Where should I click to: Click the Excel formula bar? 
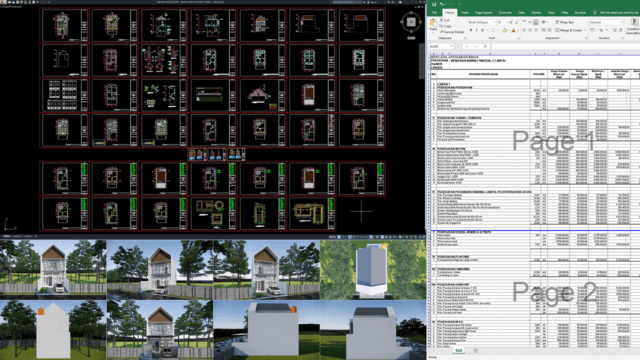pos(565,47)
